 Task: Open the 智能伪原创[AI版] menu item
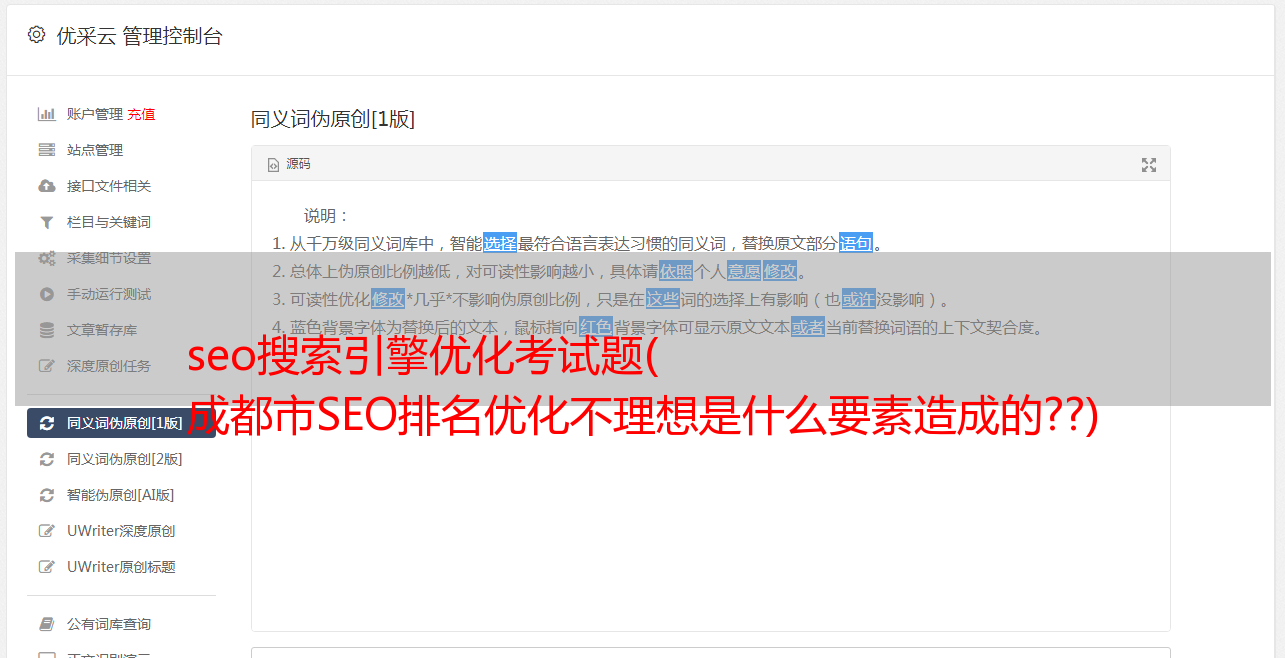coord(121,495)
